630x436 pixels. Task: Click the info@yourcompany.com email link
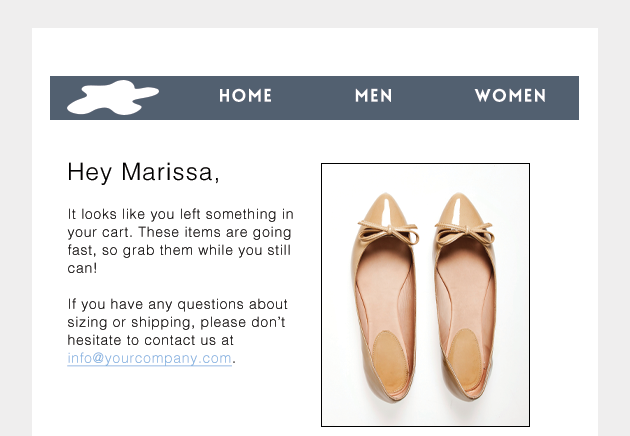click(150, 358)
